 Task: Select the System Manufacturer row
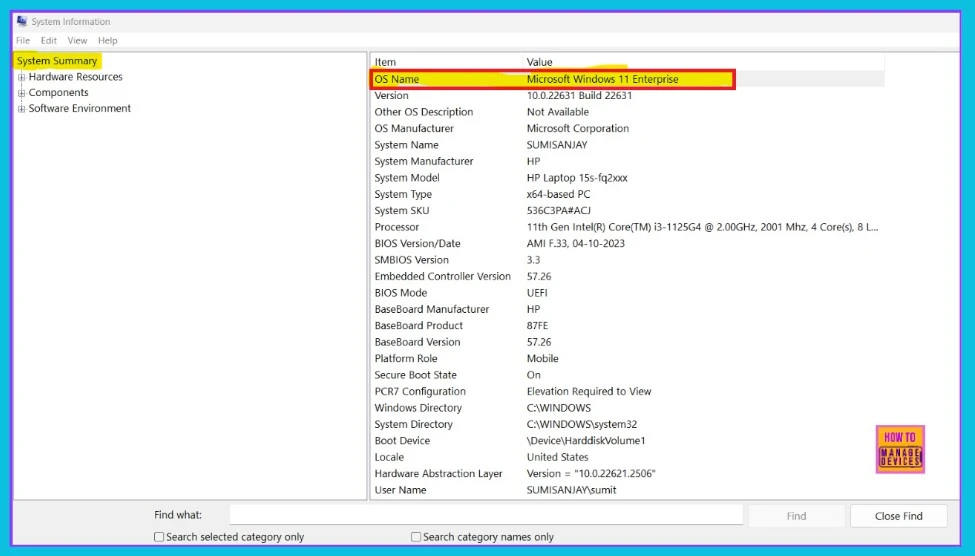(627, 161)
